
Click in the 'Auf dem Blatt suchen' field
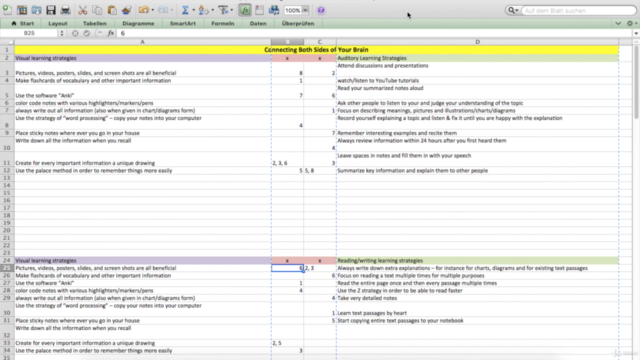pos(579,10)
